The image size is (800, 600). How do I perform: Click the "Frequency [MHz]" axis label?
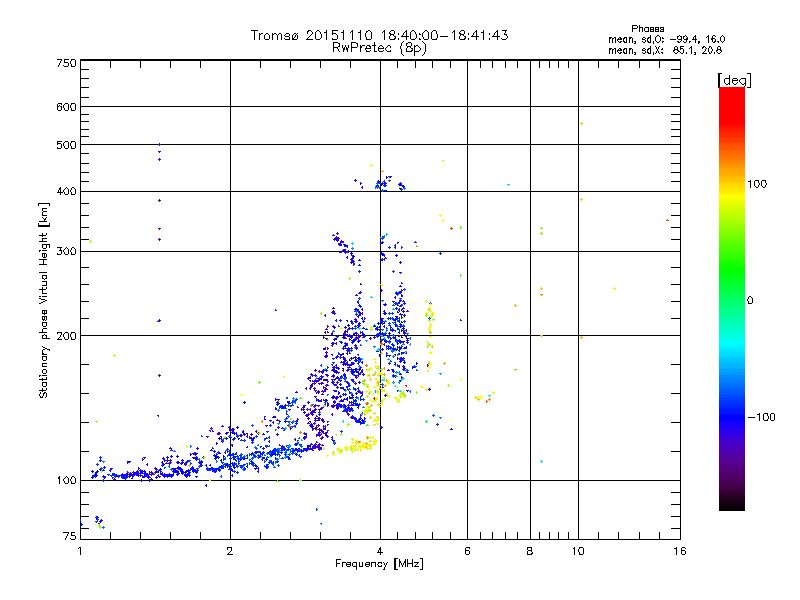tap(379, 564)
